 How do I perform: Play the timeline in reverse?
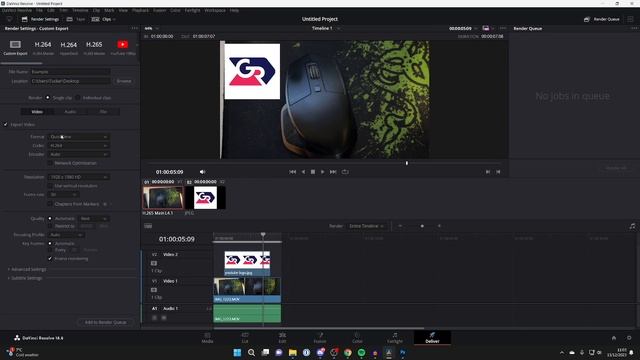(x=303, y=172)
